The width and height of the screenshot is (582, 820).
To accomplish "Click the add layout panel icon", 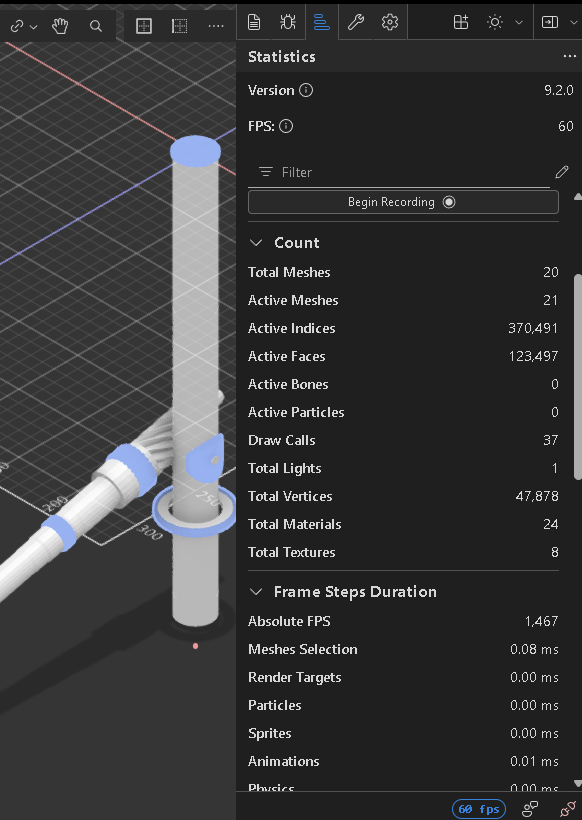I will pos(461,22).
